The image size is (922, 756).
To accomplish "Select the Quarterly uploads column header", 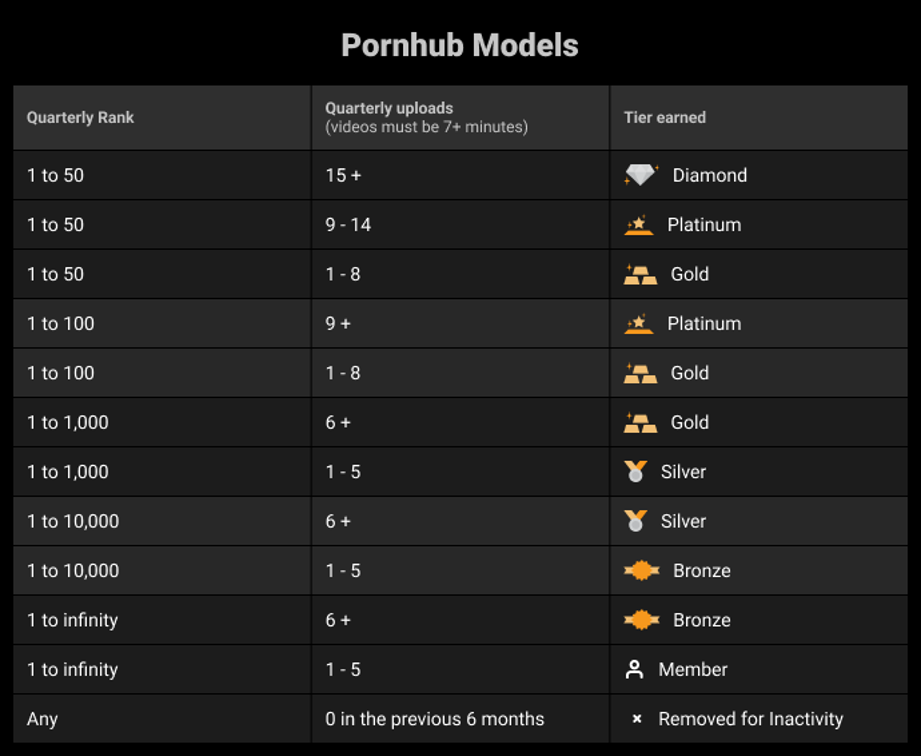I will pos(389,108).
